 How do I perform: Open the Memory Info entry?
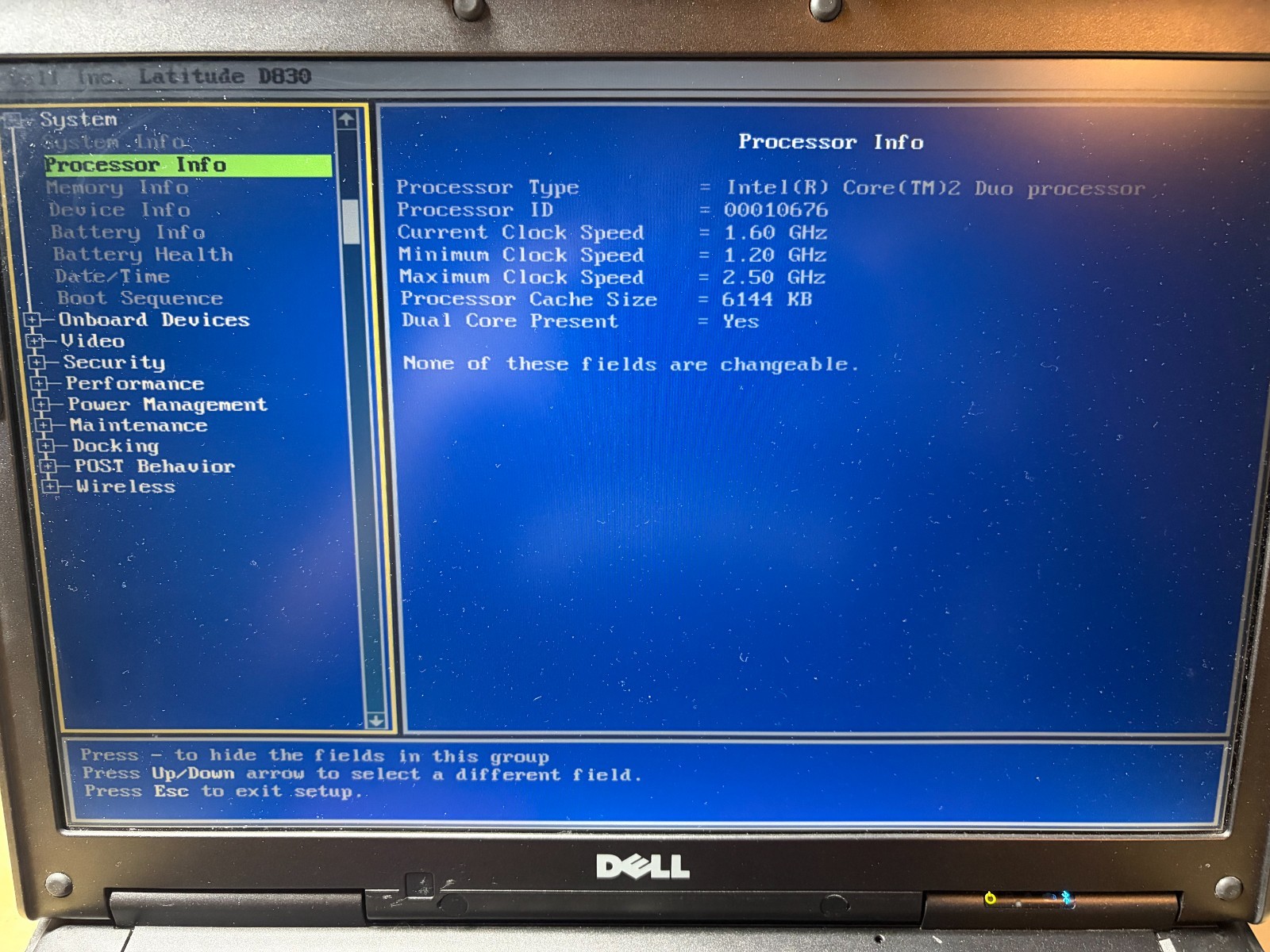(x=117, y=188)
